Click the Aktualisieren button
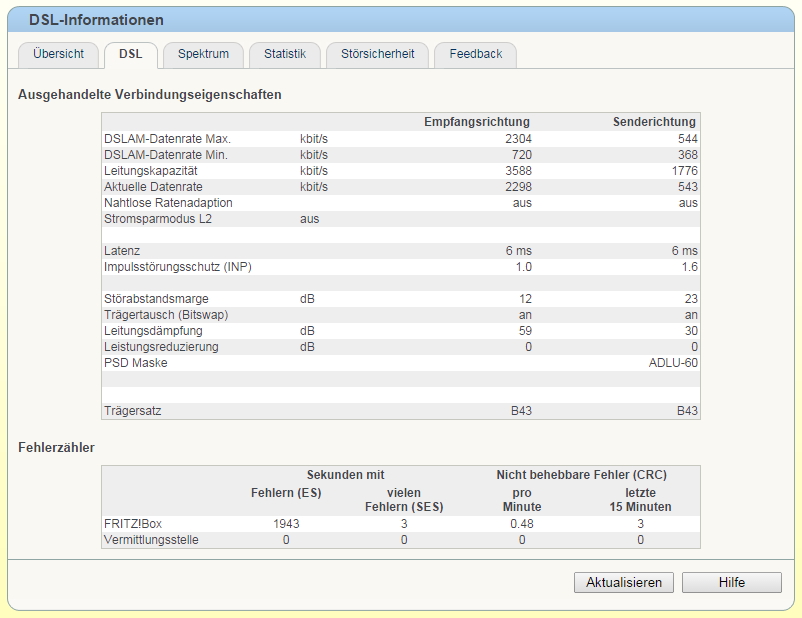802x618 pixels. [623, 582]
